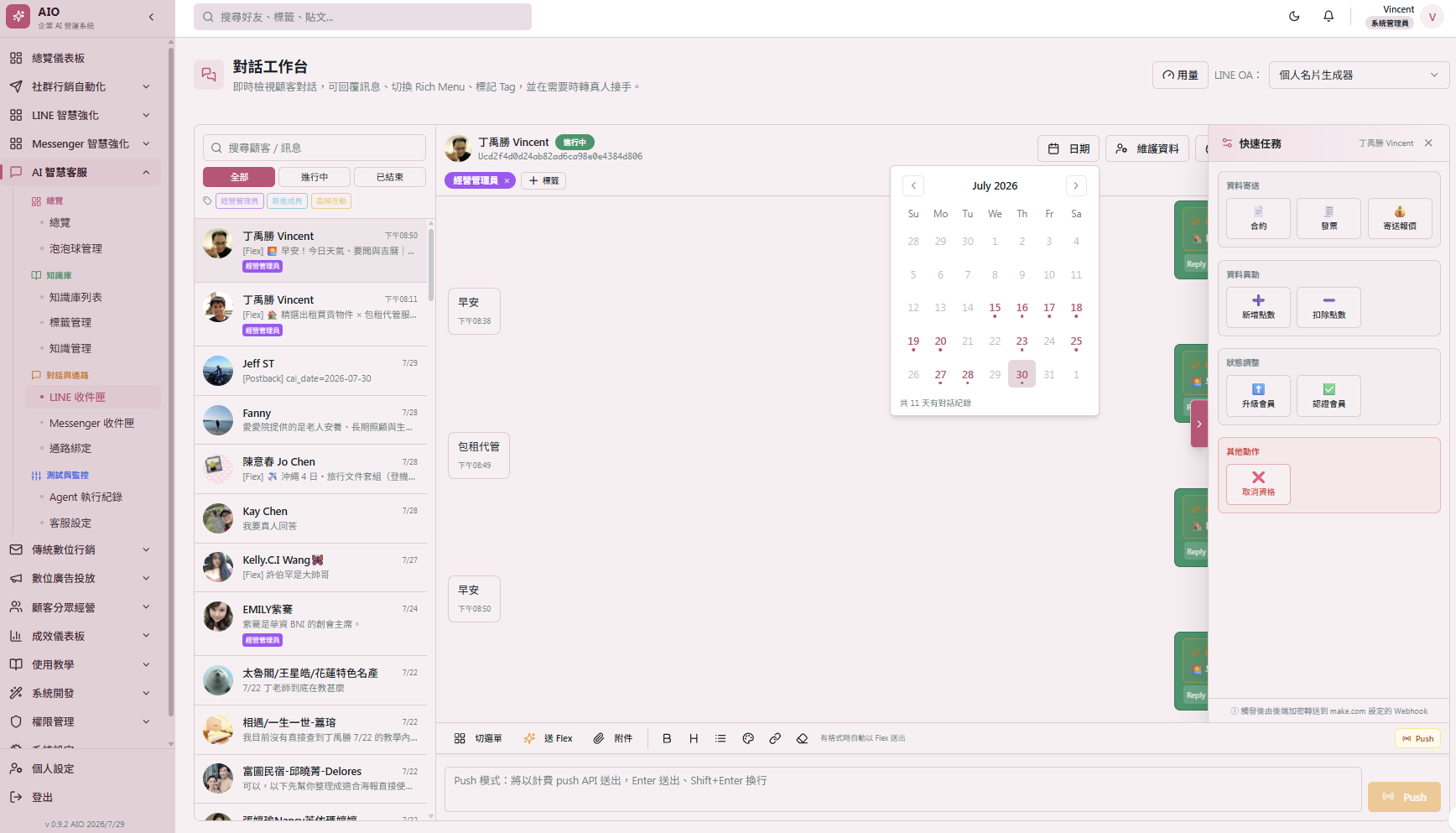Click the Bold formatting icon
Screen dimensions: 1456x833
click(x=667, y=738)
